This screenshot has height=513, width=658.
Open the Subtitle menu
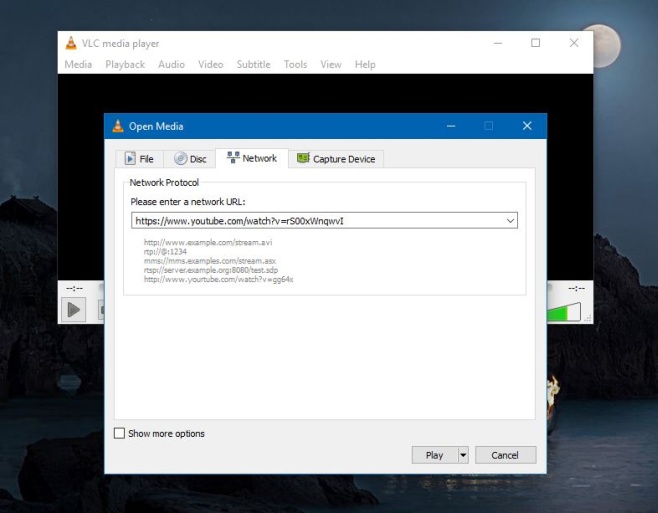pos(253,64)
